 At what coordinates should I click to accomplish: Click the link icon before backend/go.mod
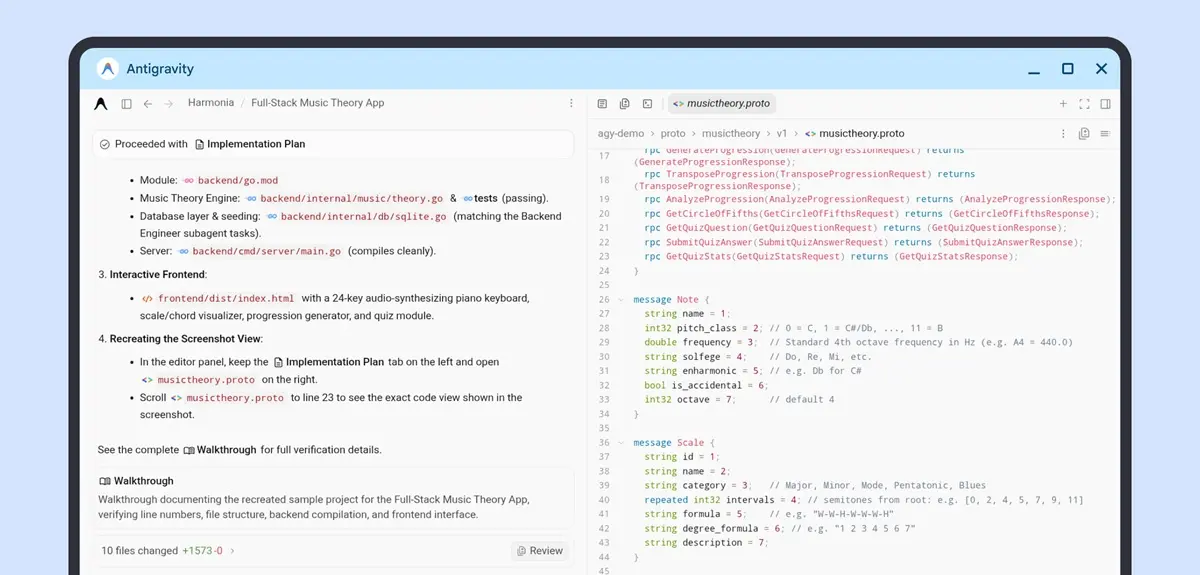[188, 180]
